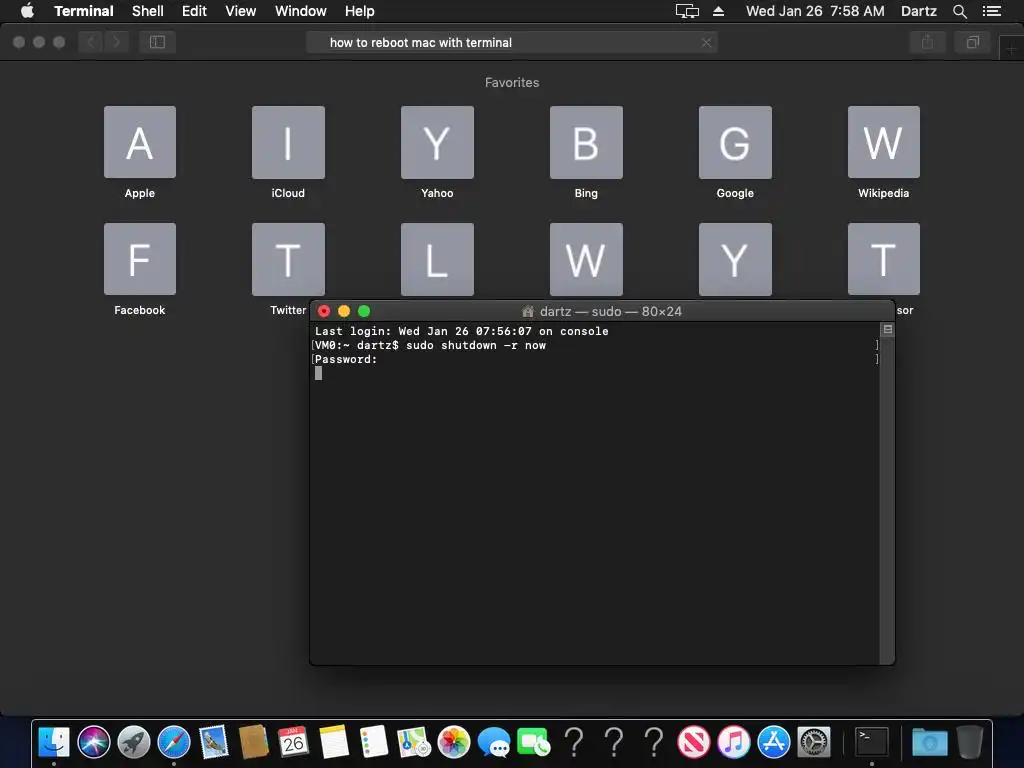The image size is (1024, 768).
Task: Open Downloads folder in Dock
Action: [930, 742]
